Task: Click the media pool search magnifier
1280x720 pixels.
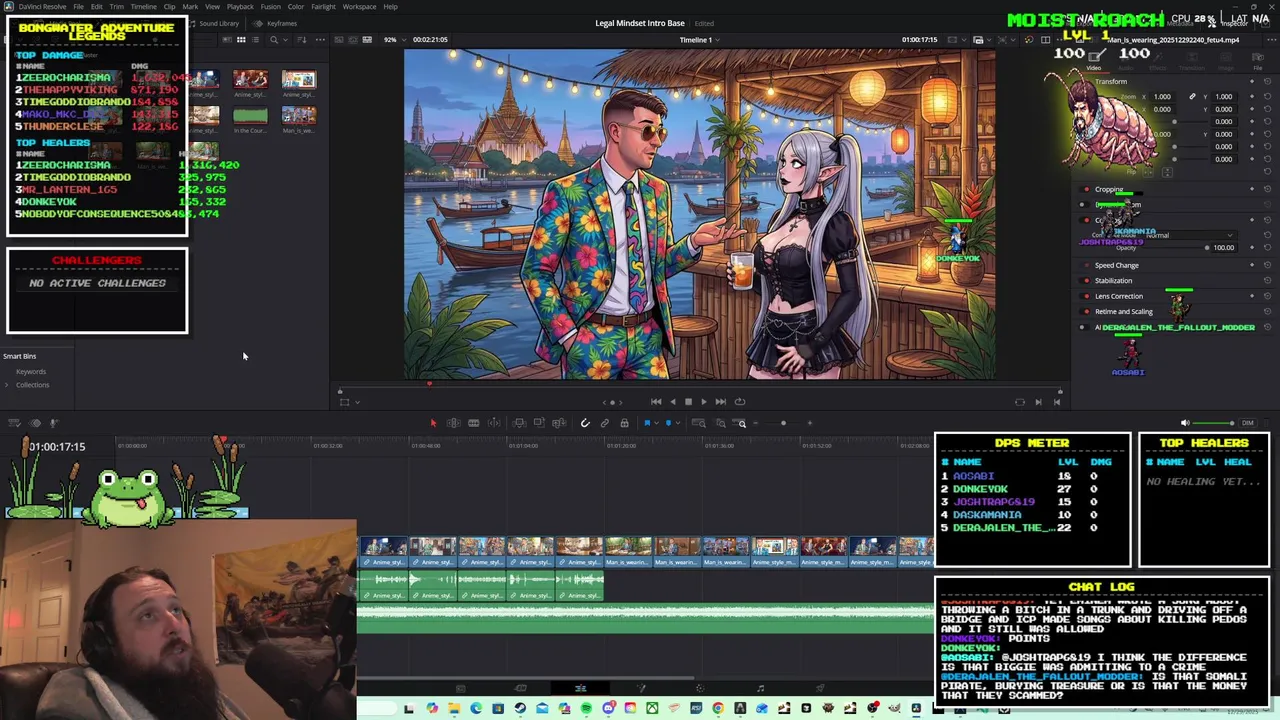Action: pos(274,39)
